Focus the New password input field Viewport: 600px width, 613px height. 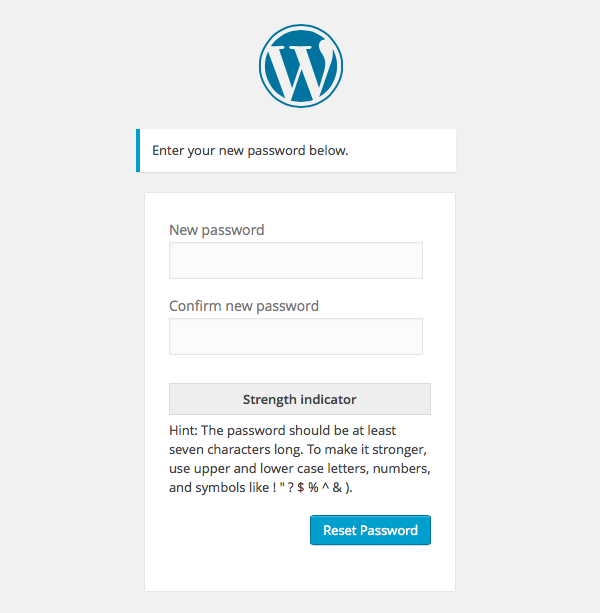(296, 260)
